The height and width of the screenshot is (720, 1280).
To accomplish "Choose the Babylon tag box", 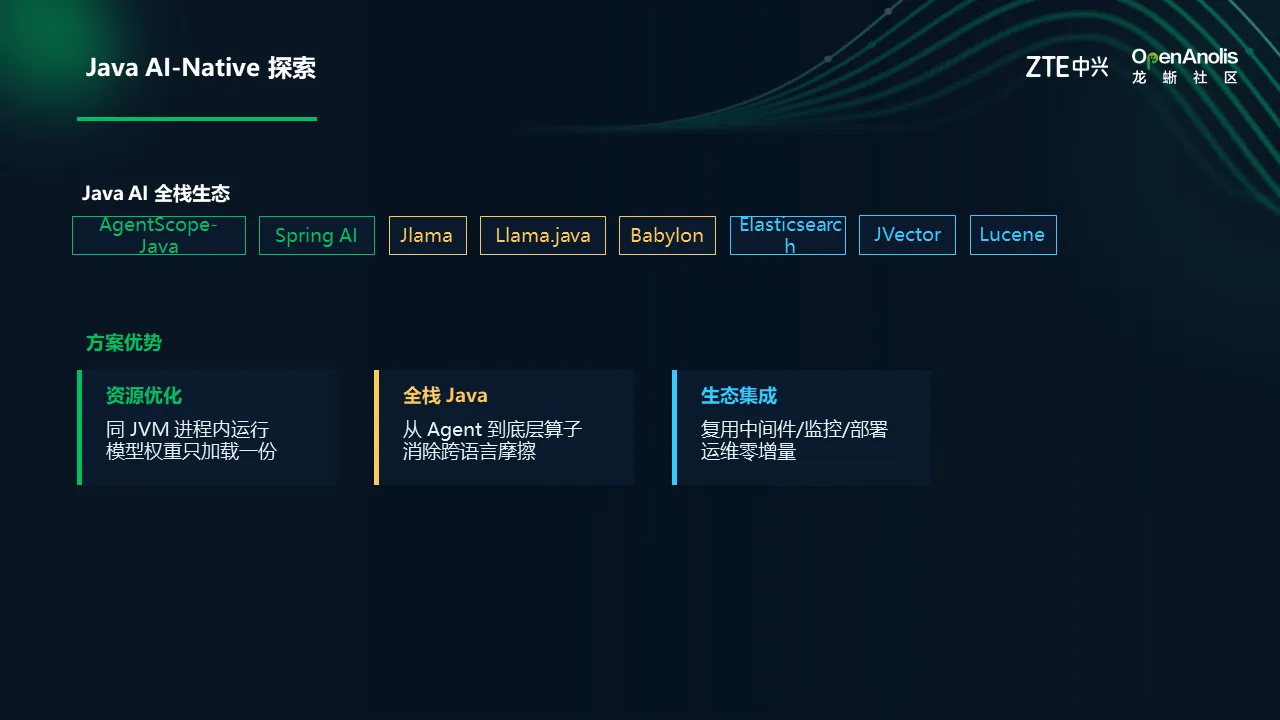I will [x=667, y=235].
